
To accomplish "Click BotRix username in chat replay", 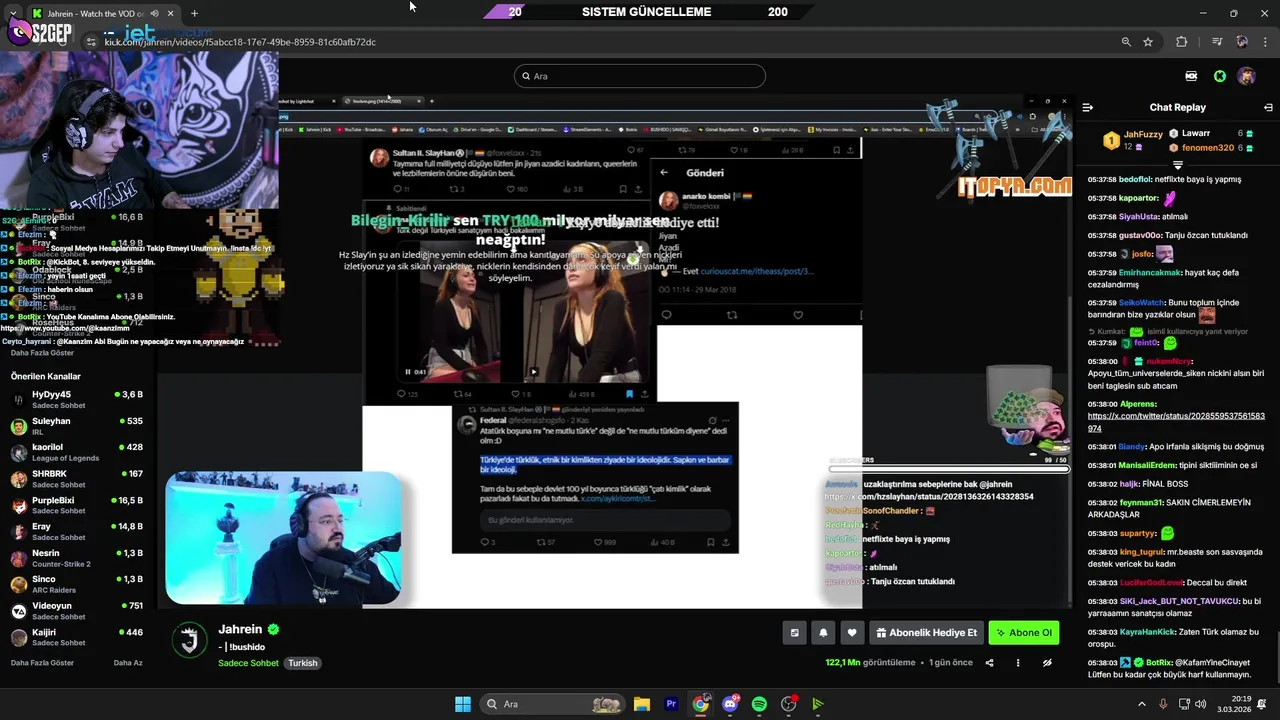I will [x=1159, y=662].
